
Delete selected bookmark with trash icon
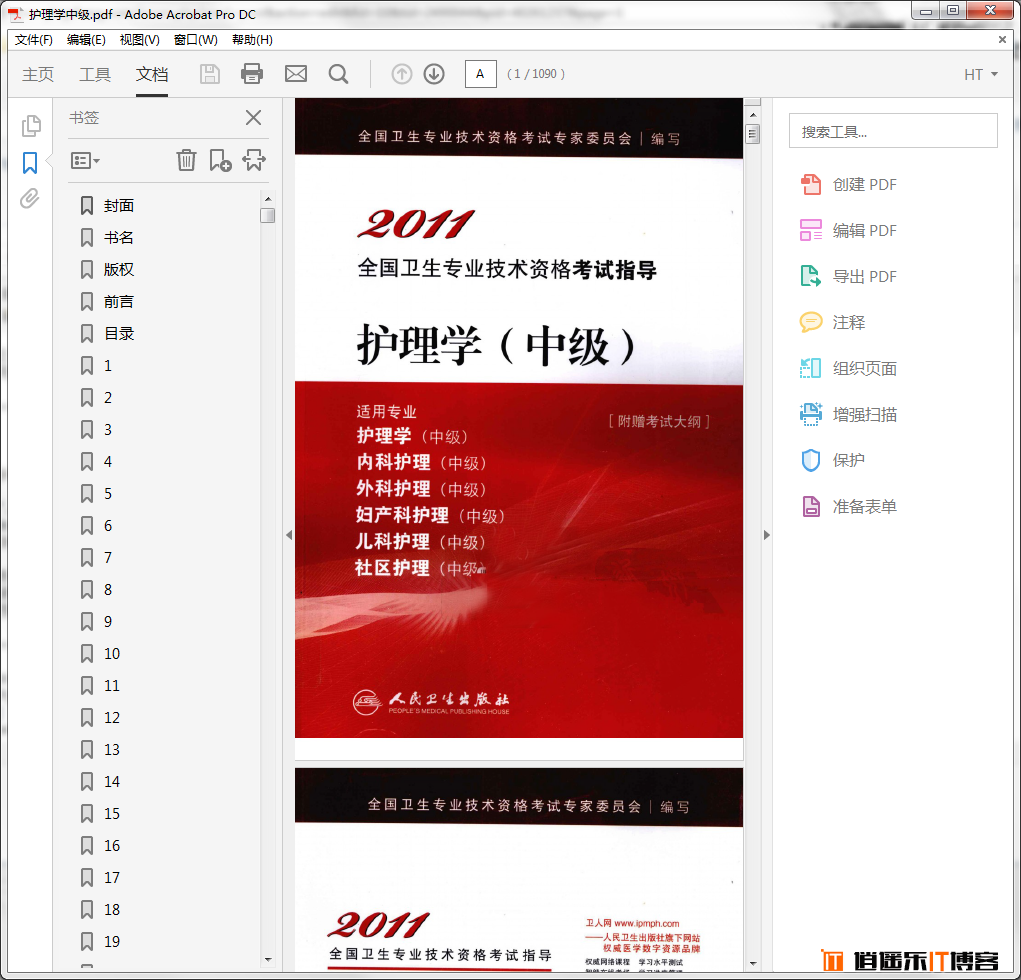click(x=186, y=160)
